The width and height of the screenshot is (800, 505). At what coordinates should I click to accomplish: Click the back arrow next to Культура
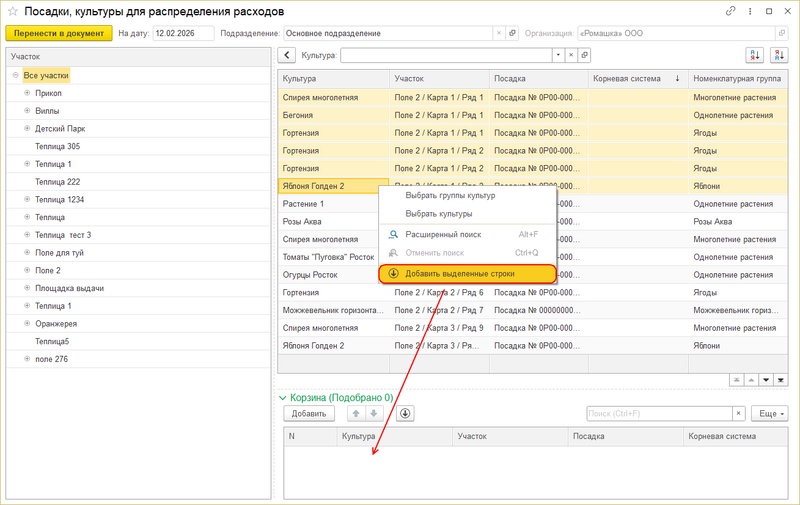(287, 56)
